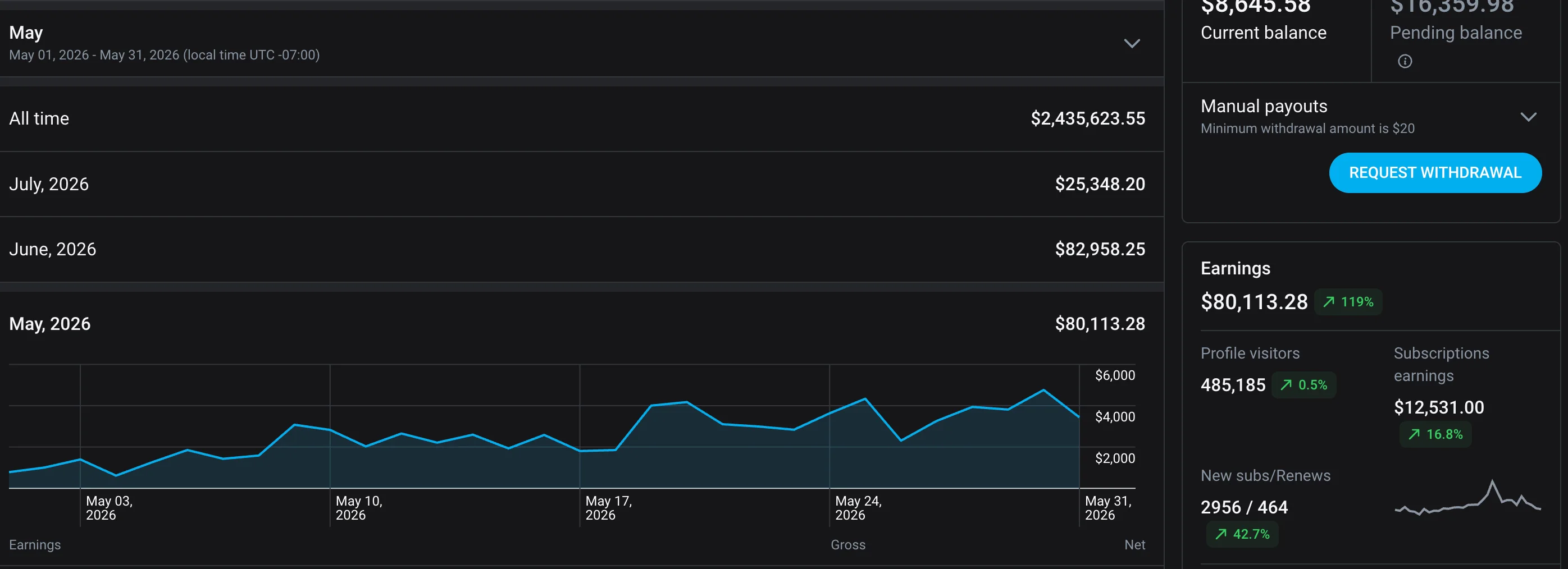1568x569 pixels.
Task: Click the $25,348.20 July amount
Action: (x=1100, y=184)
